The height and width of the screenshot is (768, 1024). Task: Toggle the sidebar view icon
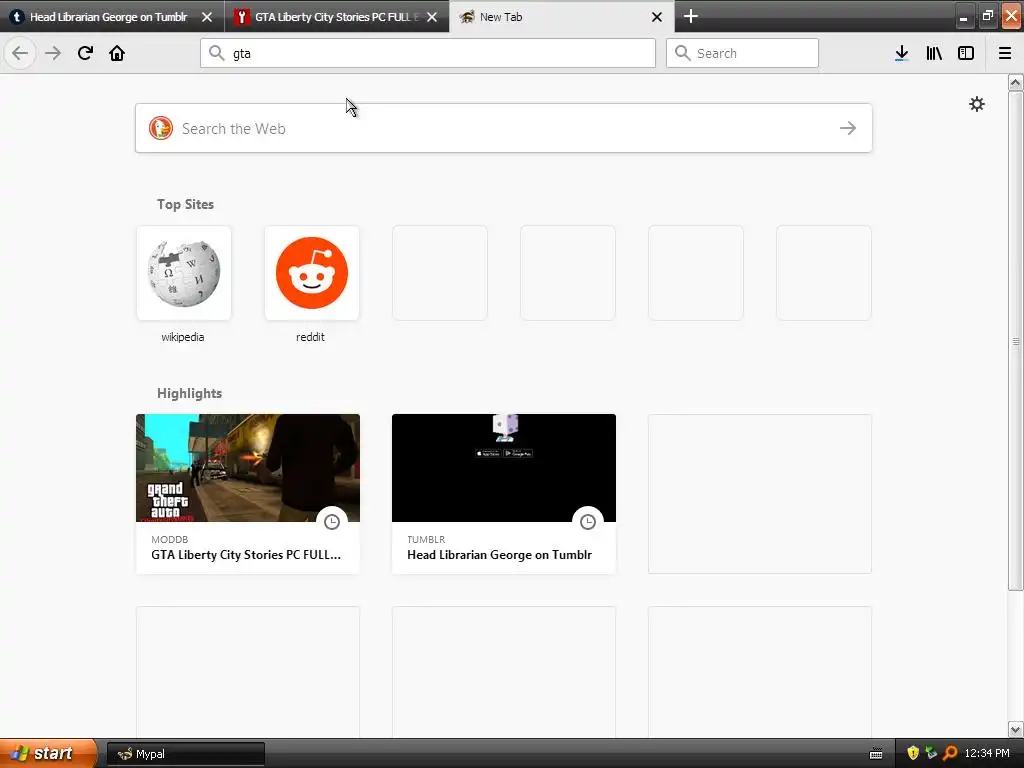pyautogui.click(x=966, y=53)
